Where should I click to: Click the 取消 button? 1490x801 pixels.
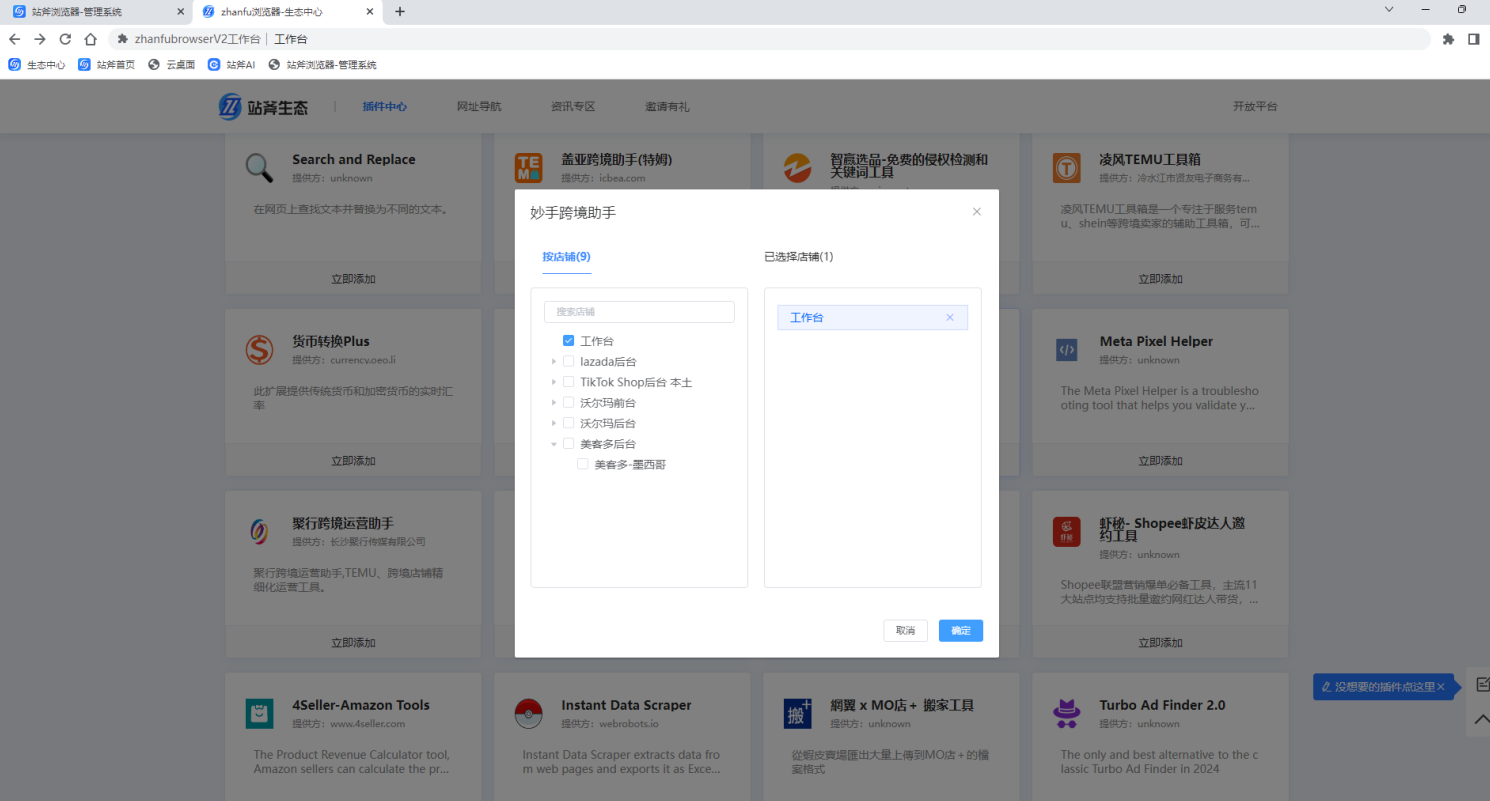pos(905,631)
